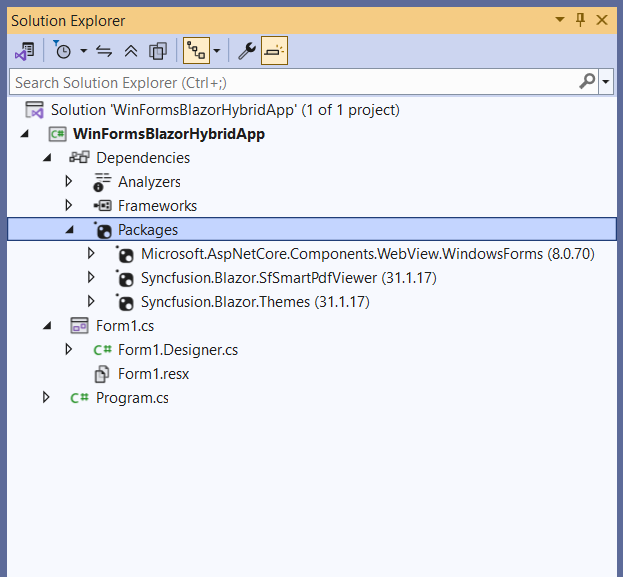This screenshot has width=623, height=577.
Task: Click the Analyzers icon
Action: (102, 182)
